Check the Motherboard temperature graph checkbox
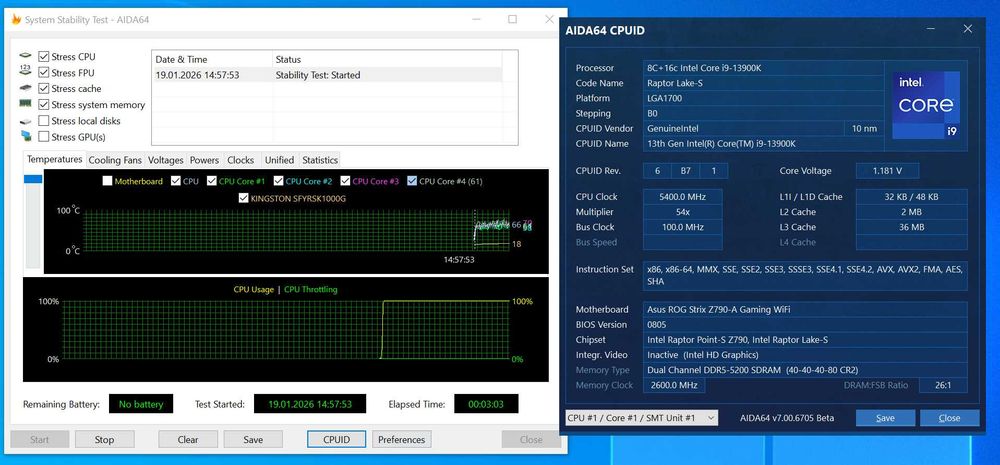 click(107, 181)
